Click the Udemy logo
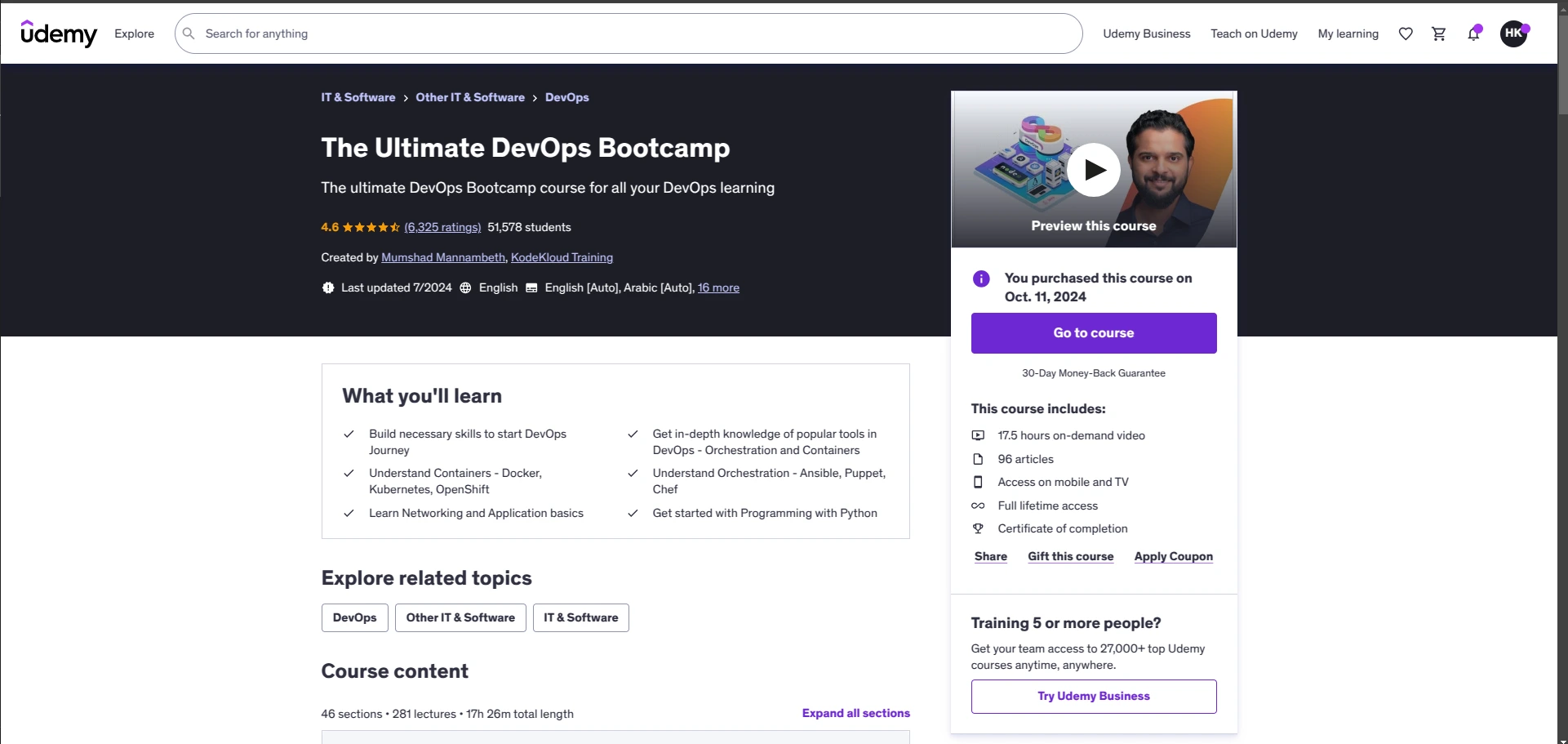The width and height of the screenshot is (1568, 744). pos(58,33)
